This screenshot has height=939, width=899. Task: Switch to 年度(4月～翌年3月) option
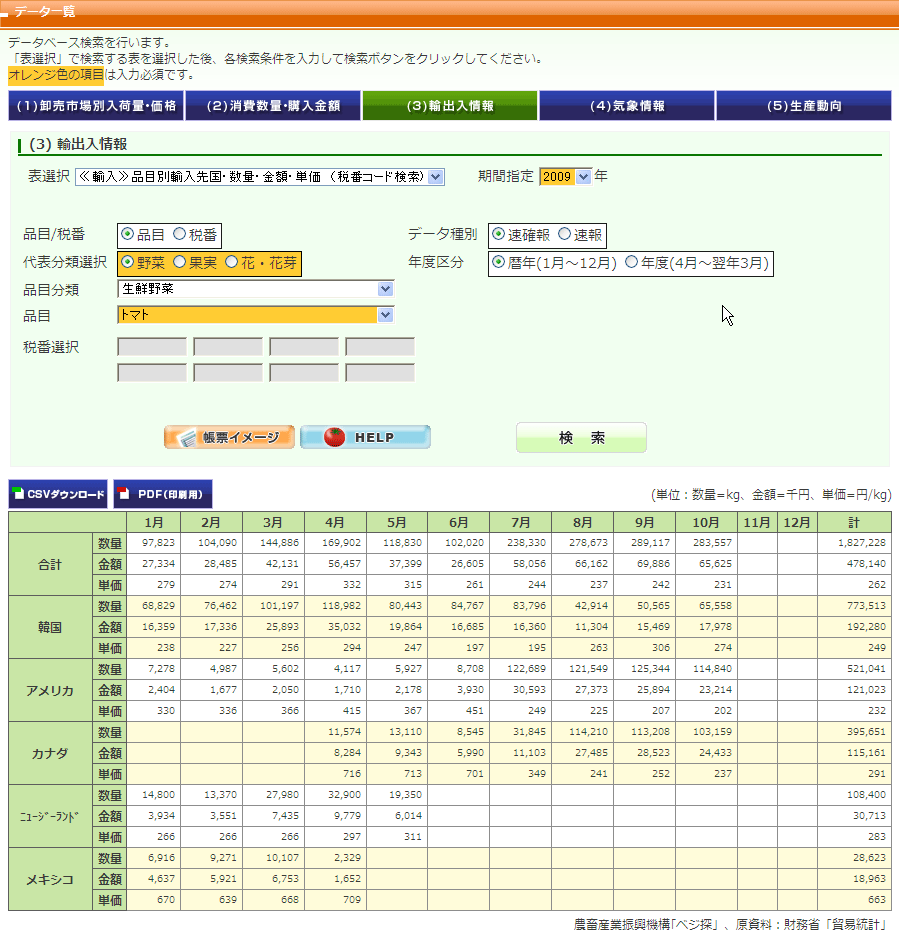[x=632, y=263]
